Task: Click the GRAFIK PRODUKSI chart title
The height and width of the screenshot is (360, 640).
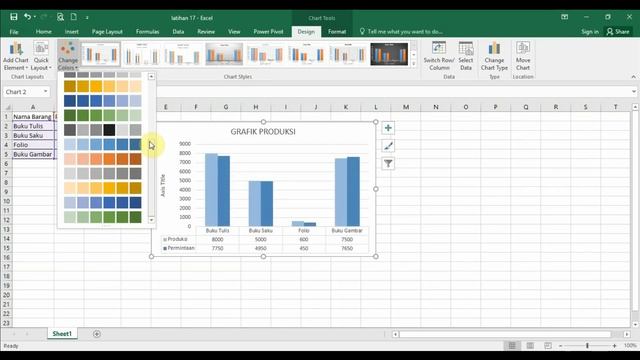Action: pyautogui.click(x=263, y=131)
